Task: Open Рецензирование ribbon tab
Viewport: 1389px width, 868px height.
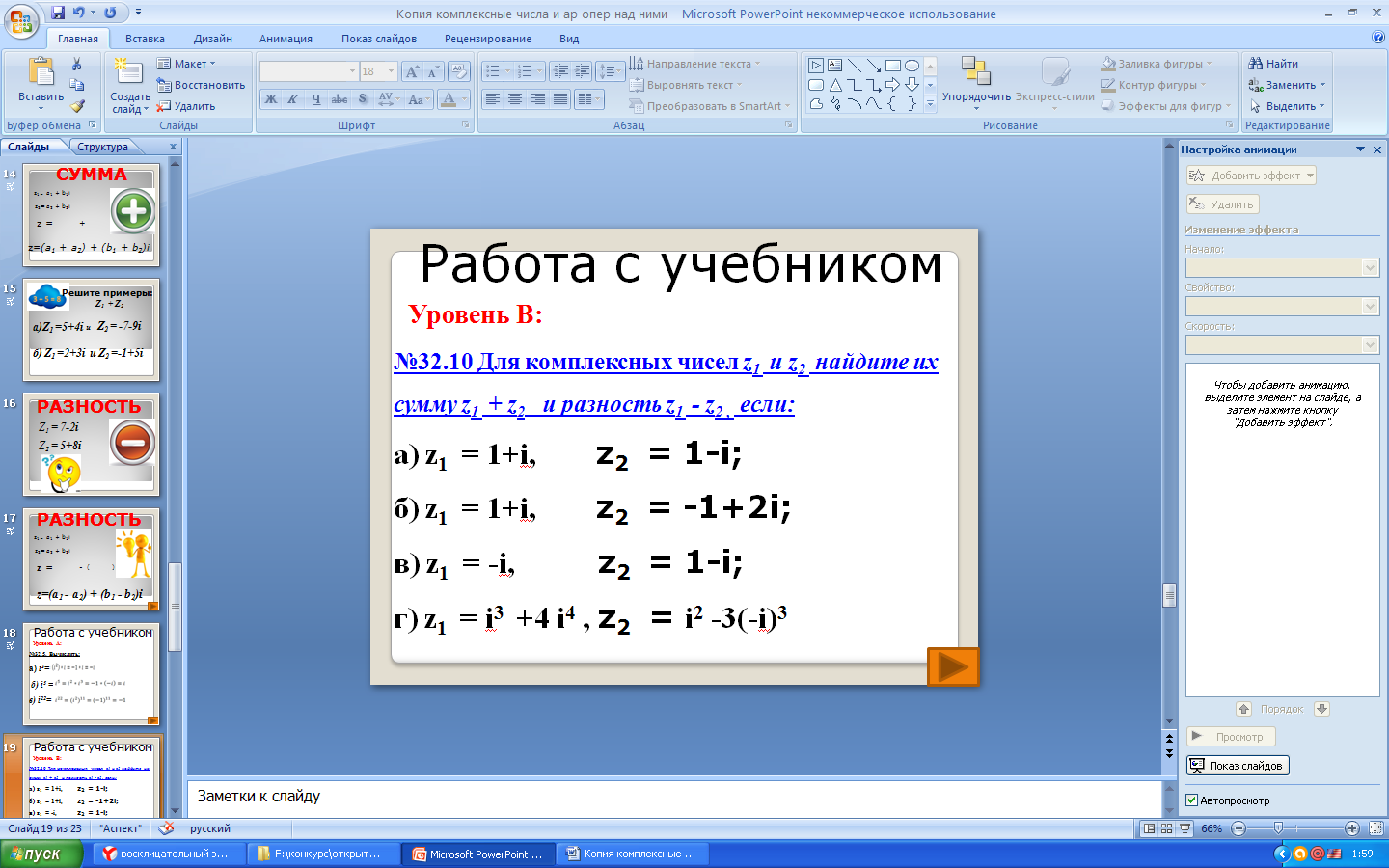Action: coord(488,39)
